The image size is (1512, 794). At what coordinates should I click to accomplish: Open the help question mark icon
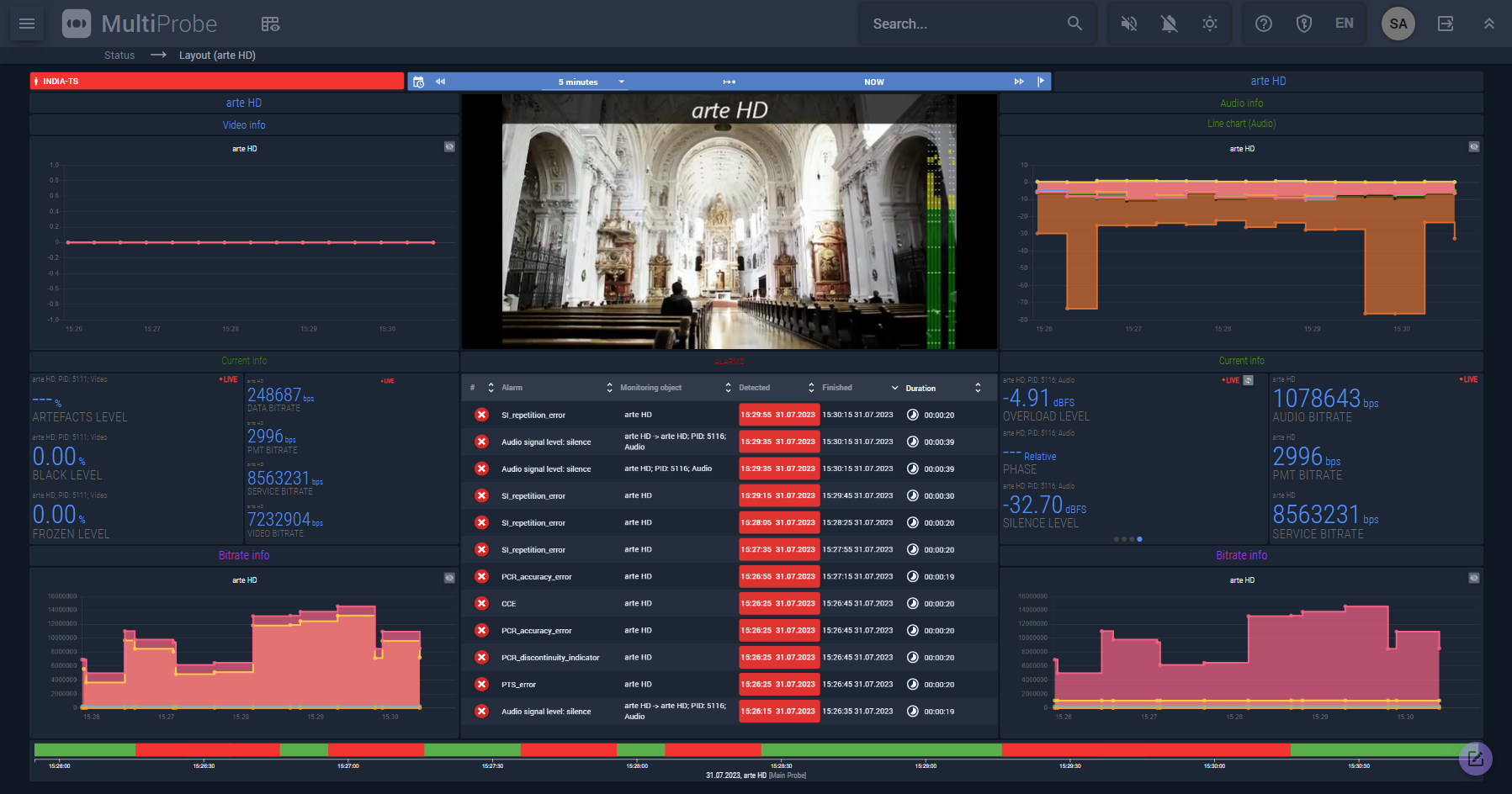pos(1263,24)
